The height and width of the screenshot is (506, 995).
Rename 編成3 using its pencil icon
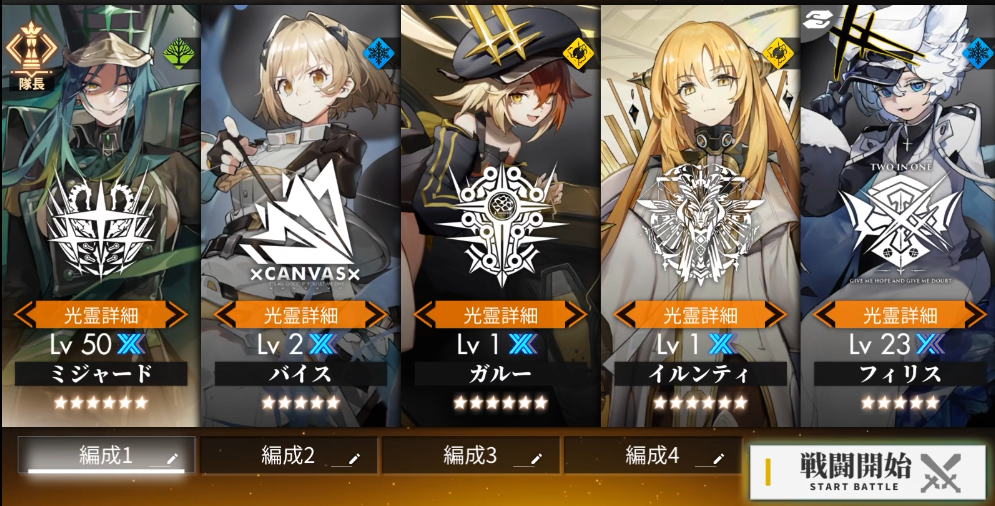click(x=536, y=458)
